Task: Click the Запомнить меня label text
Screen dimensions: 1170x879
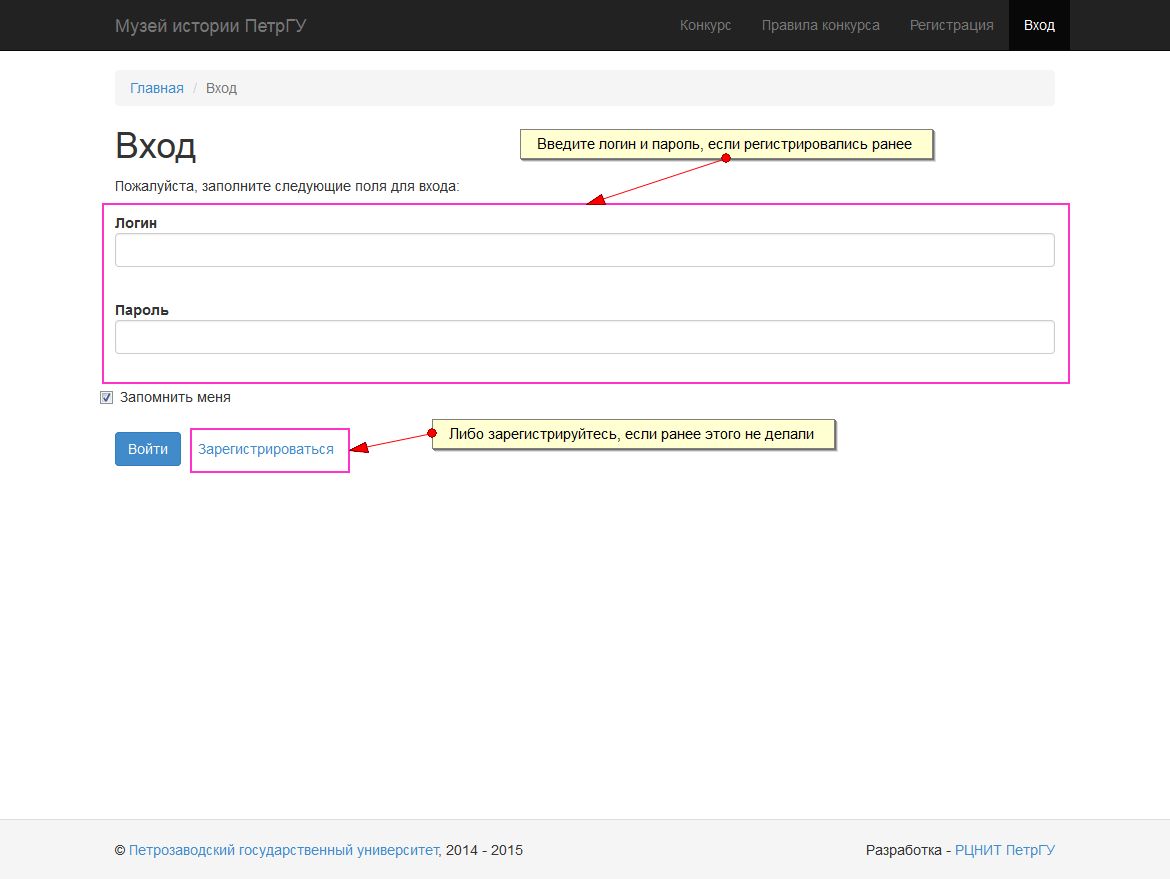Action: point(175,397)
